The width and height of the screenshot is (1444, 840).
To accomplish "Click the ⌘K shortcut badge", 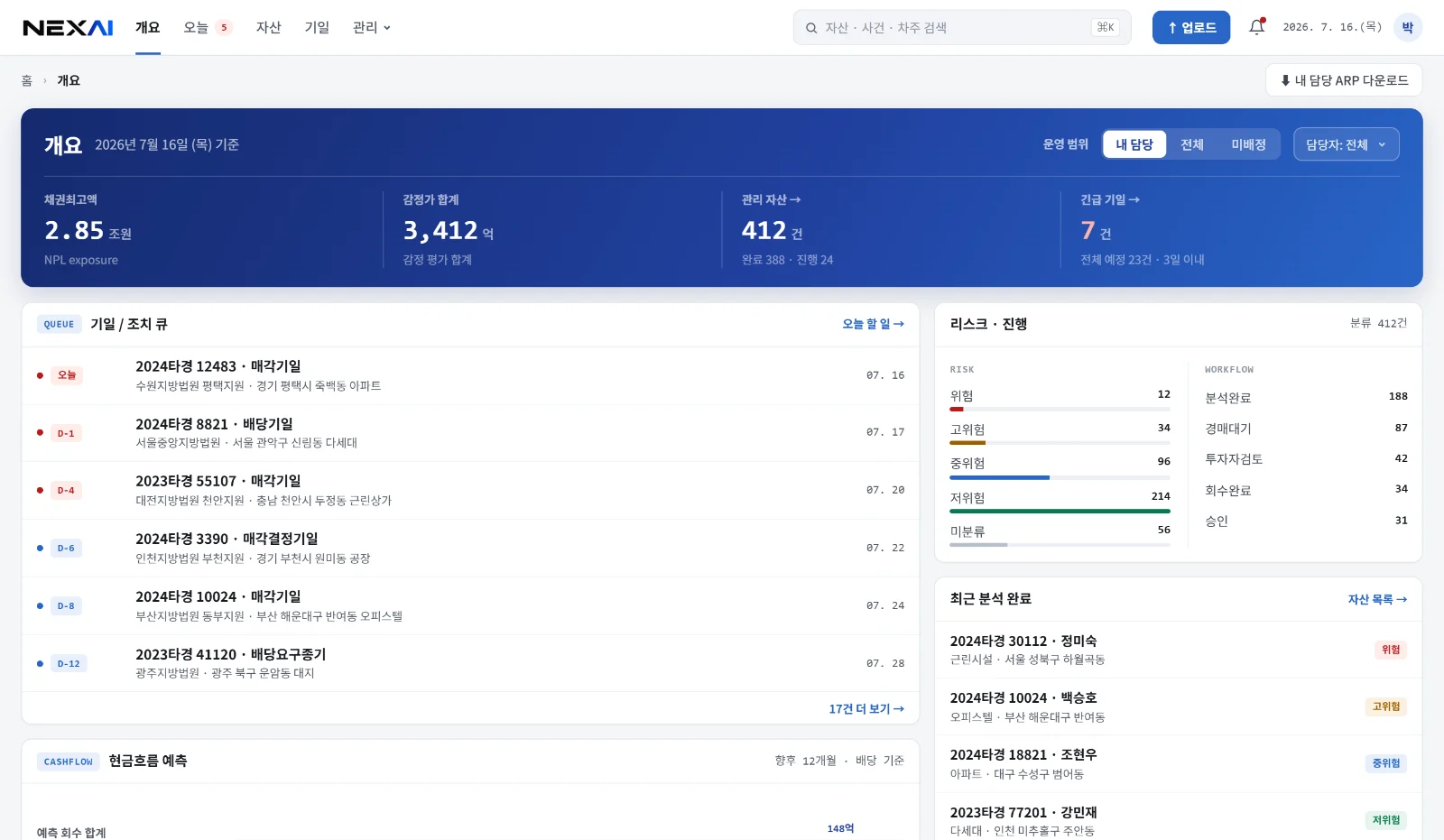I will click(1106, 28).
